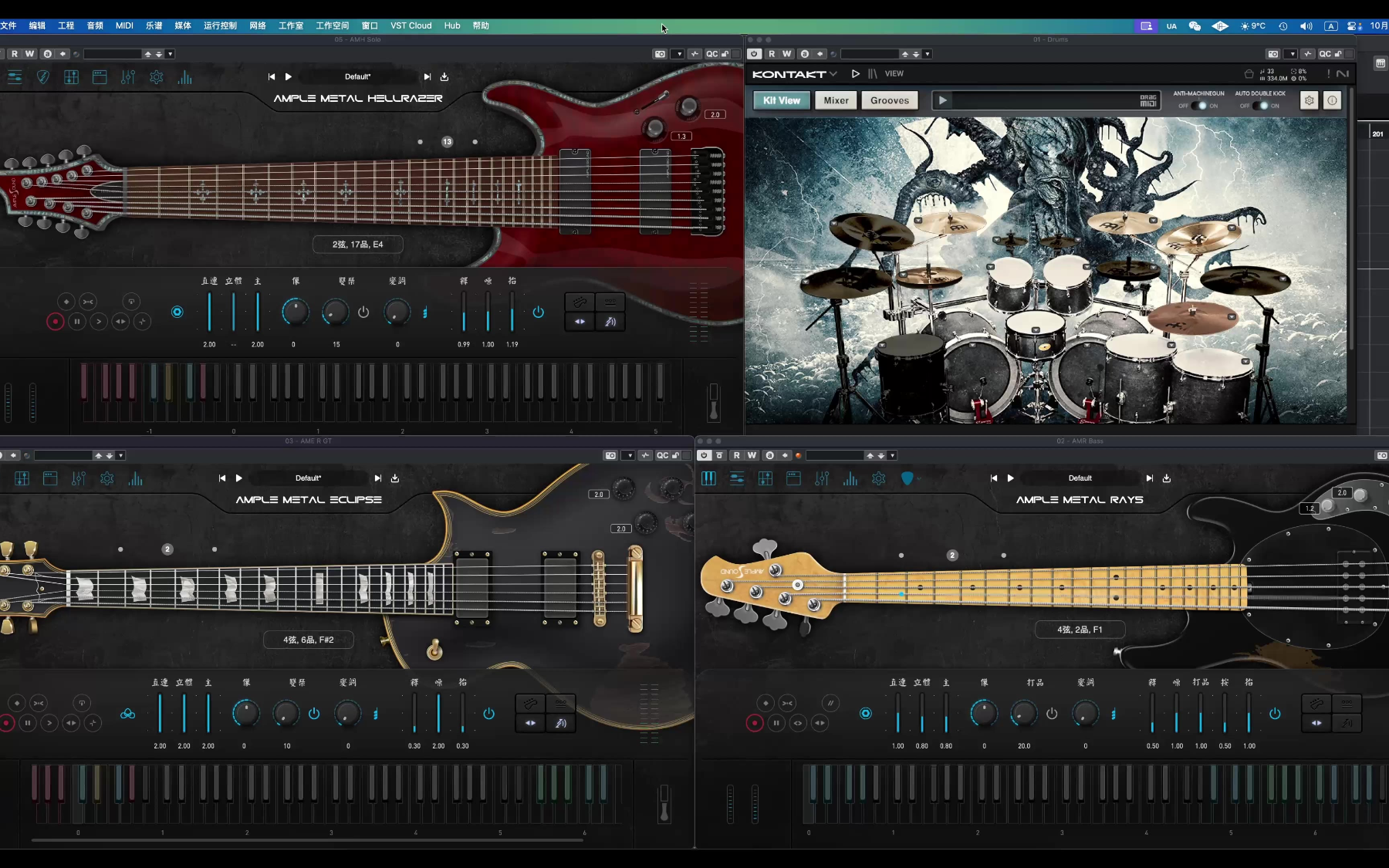Click the Grooves button
The width and height of the screenshot is (1389, 868).
[890, 100]
